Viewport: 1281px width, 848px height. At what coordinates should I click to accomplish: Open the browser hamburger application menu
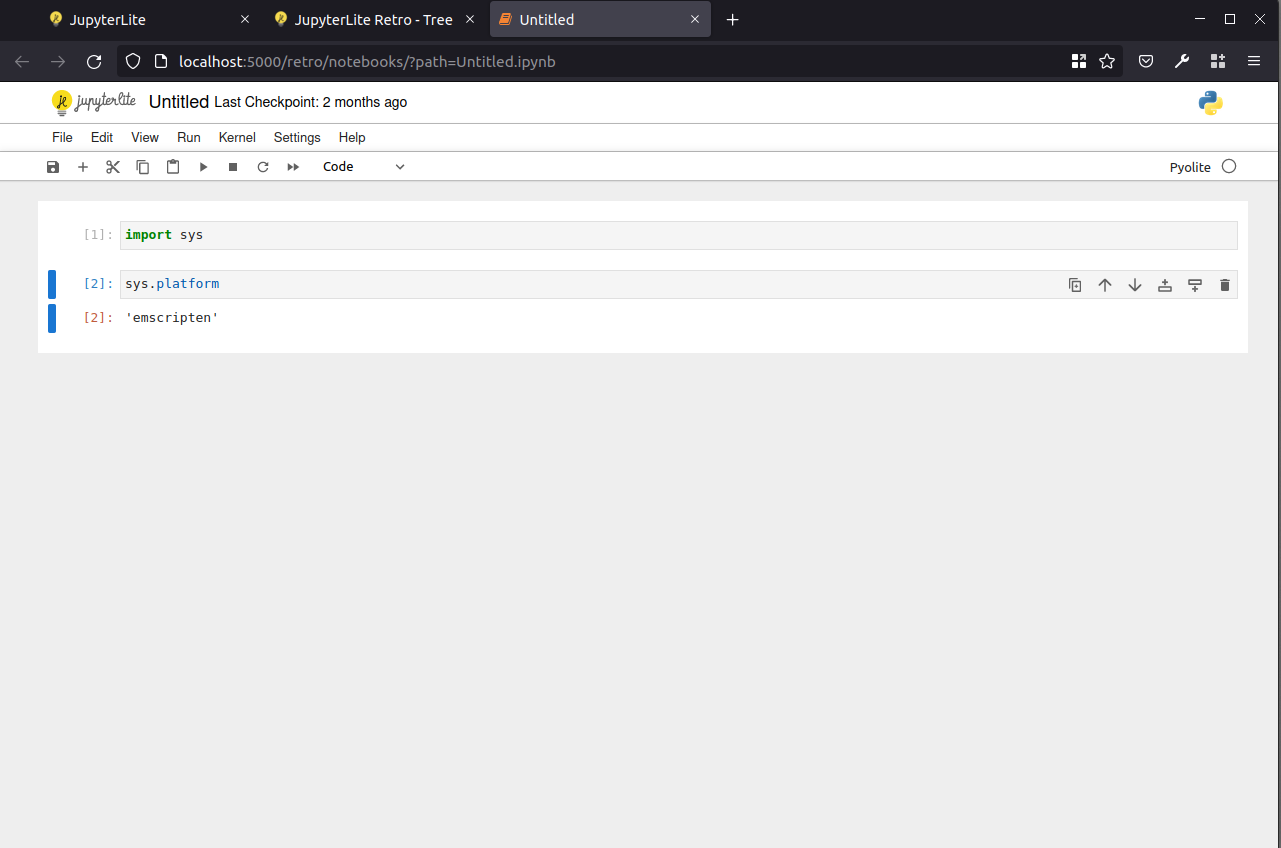click(x=1254, y=62)
